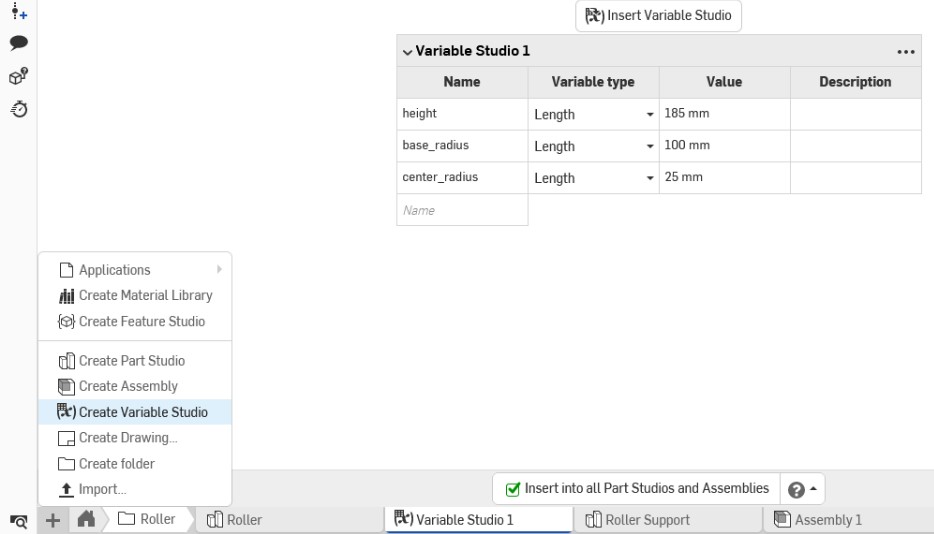The width and height of the screenshot is (934, 534).
Task: Switch to the Roller Part Studio tab
Action: [290, 520]
